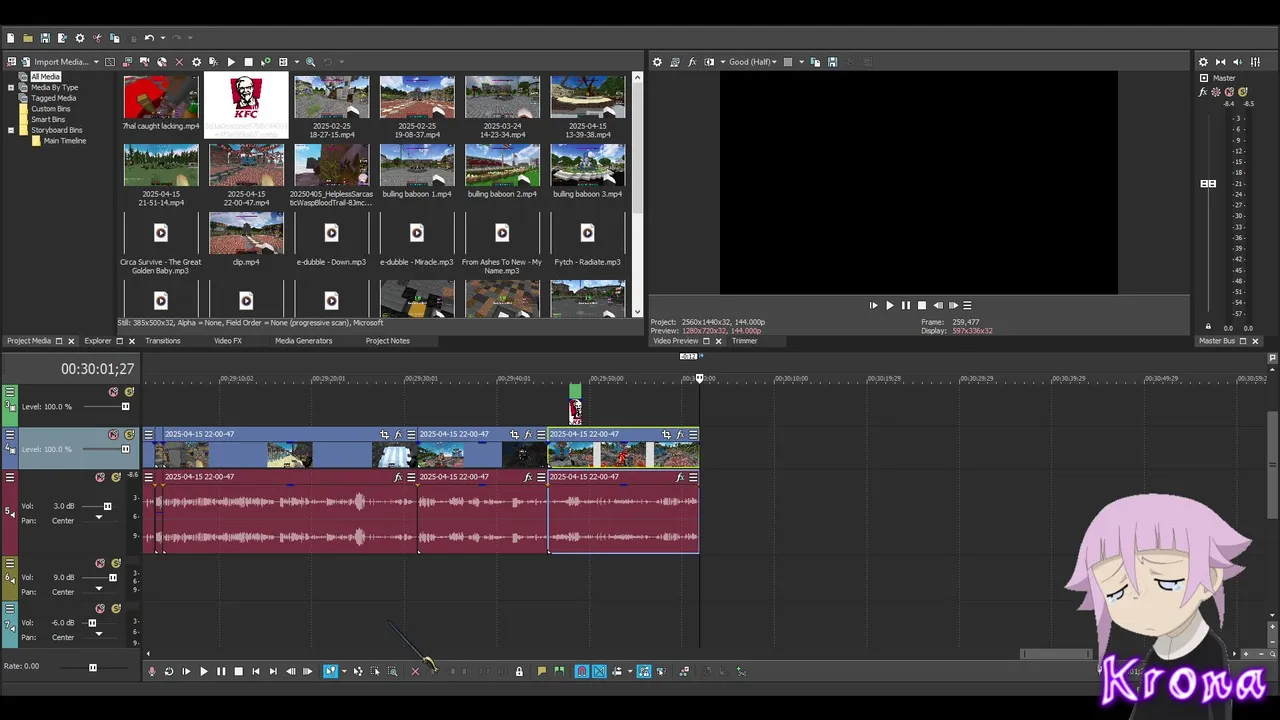The width and height of the screenshot is (1280, 720).
Task: Open the Project Notes tab
Action: (x=388, y=341)
